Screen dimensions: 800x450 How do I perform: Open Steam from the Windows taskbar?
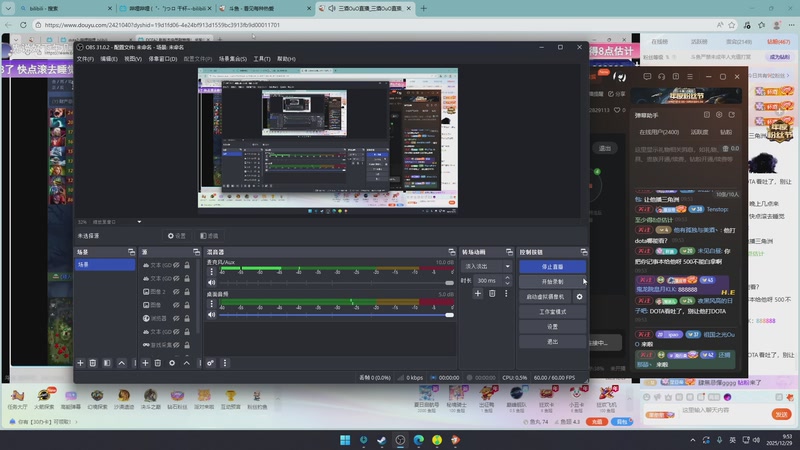(x=382, y=440)
